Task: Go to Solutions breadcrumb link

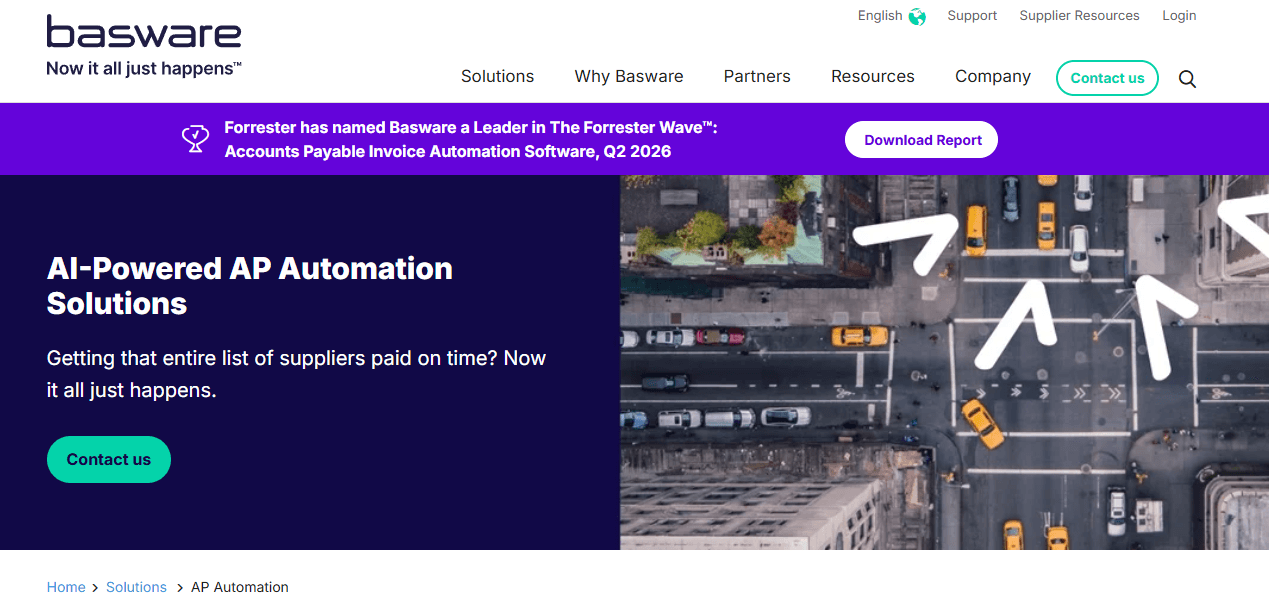Action: pos(136,587)
